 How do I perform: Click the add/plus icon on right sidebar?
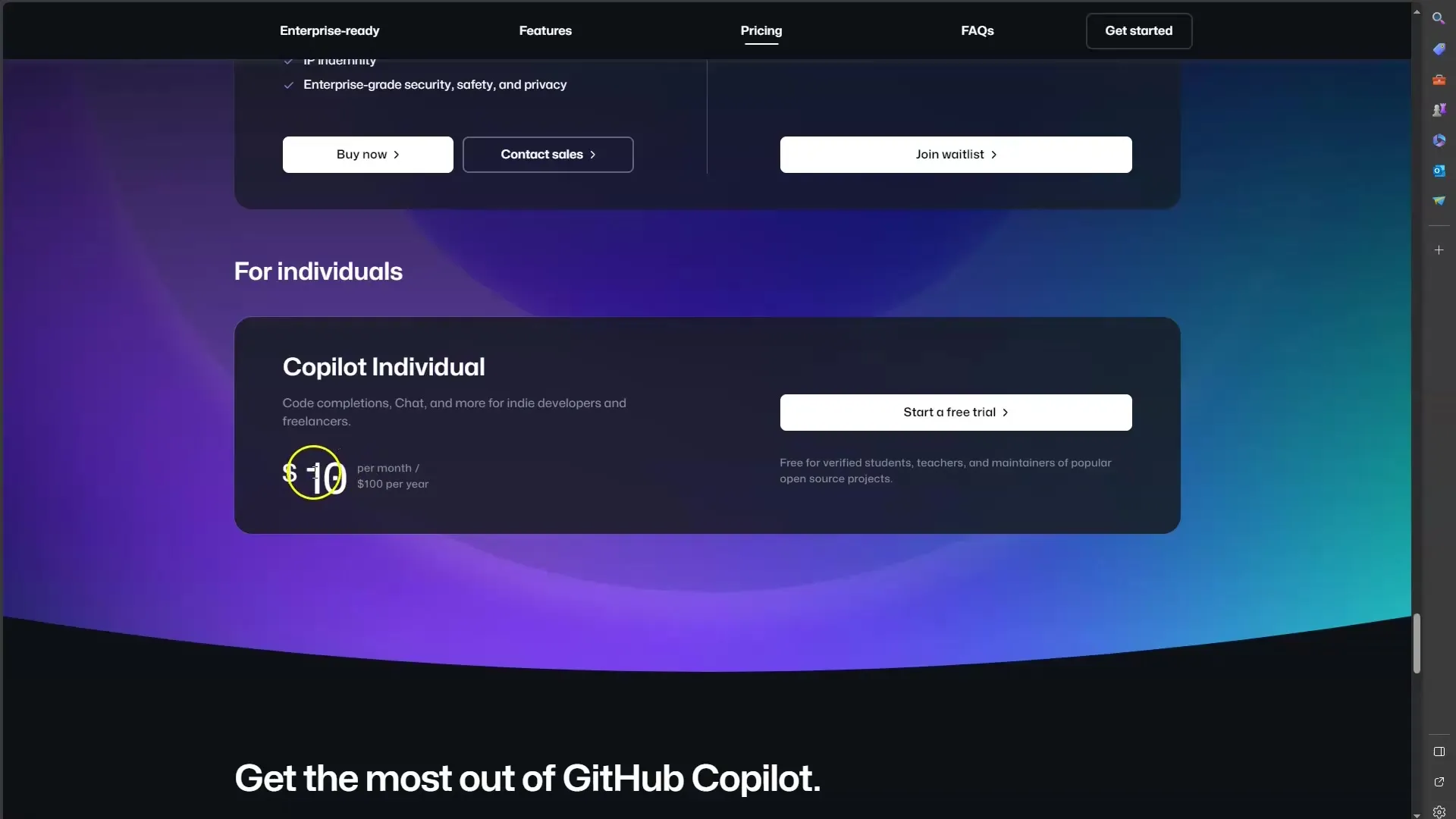pos(1439,250)
